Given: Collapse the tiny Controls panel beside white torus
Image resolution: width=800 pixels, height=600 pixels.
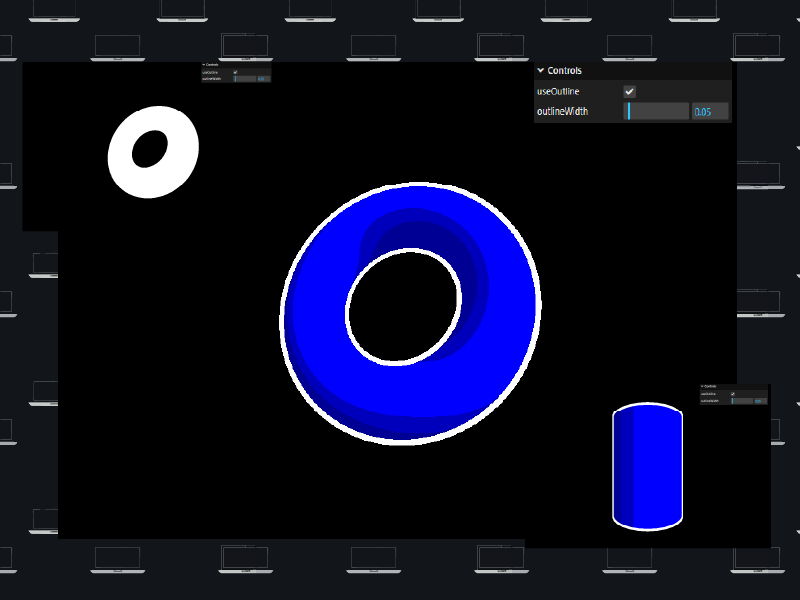Looking at the screenshot, I should tap(203, 65).
